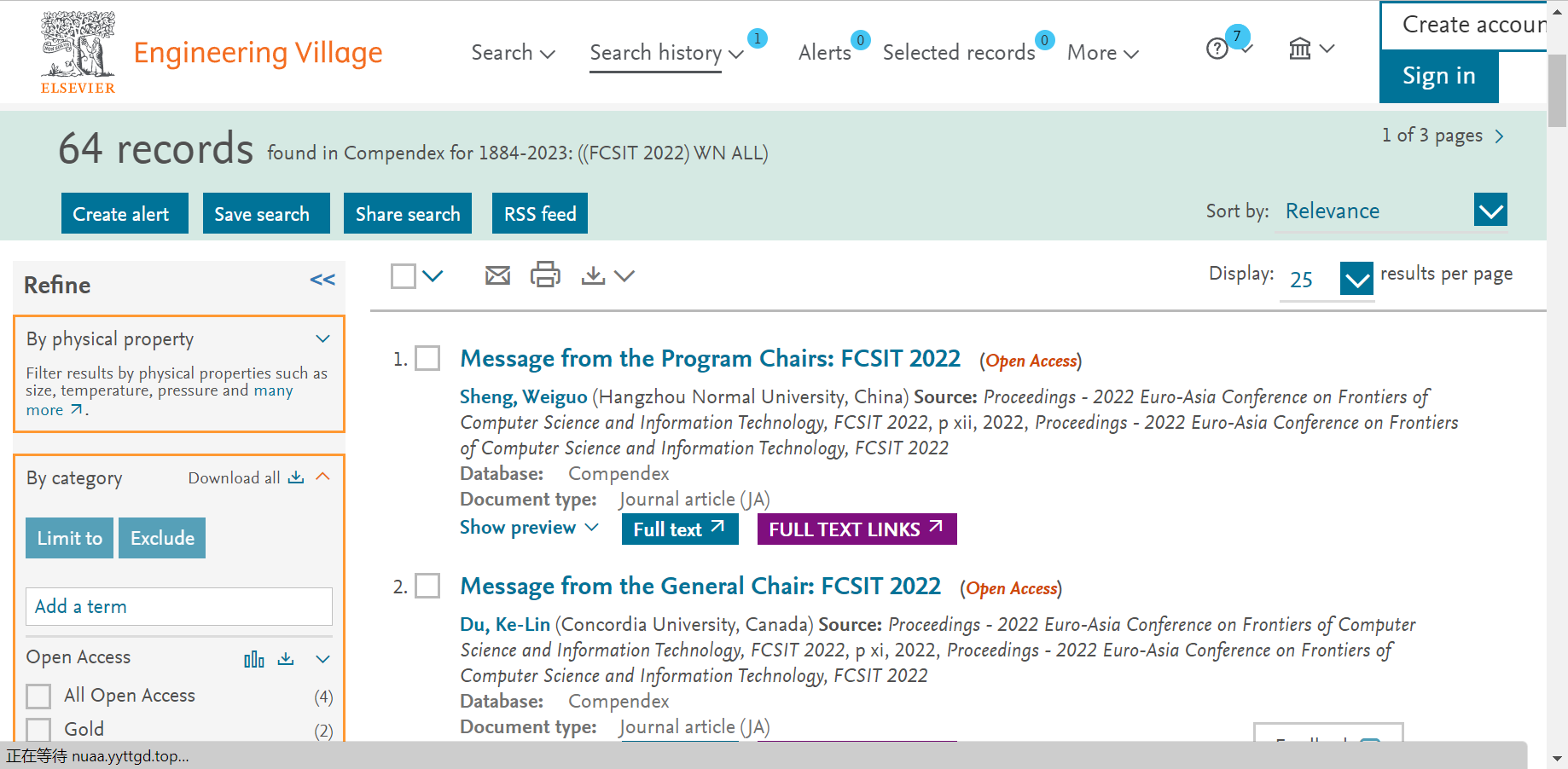Collapse the By category section
The height and width of the screenshot is (769, 1568).
pyautogui.click(x=322, y=477)
